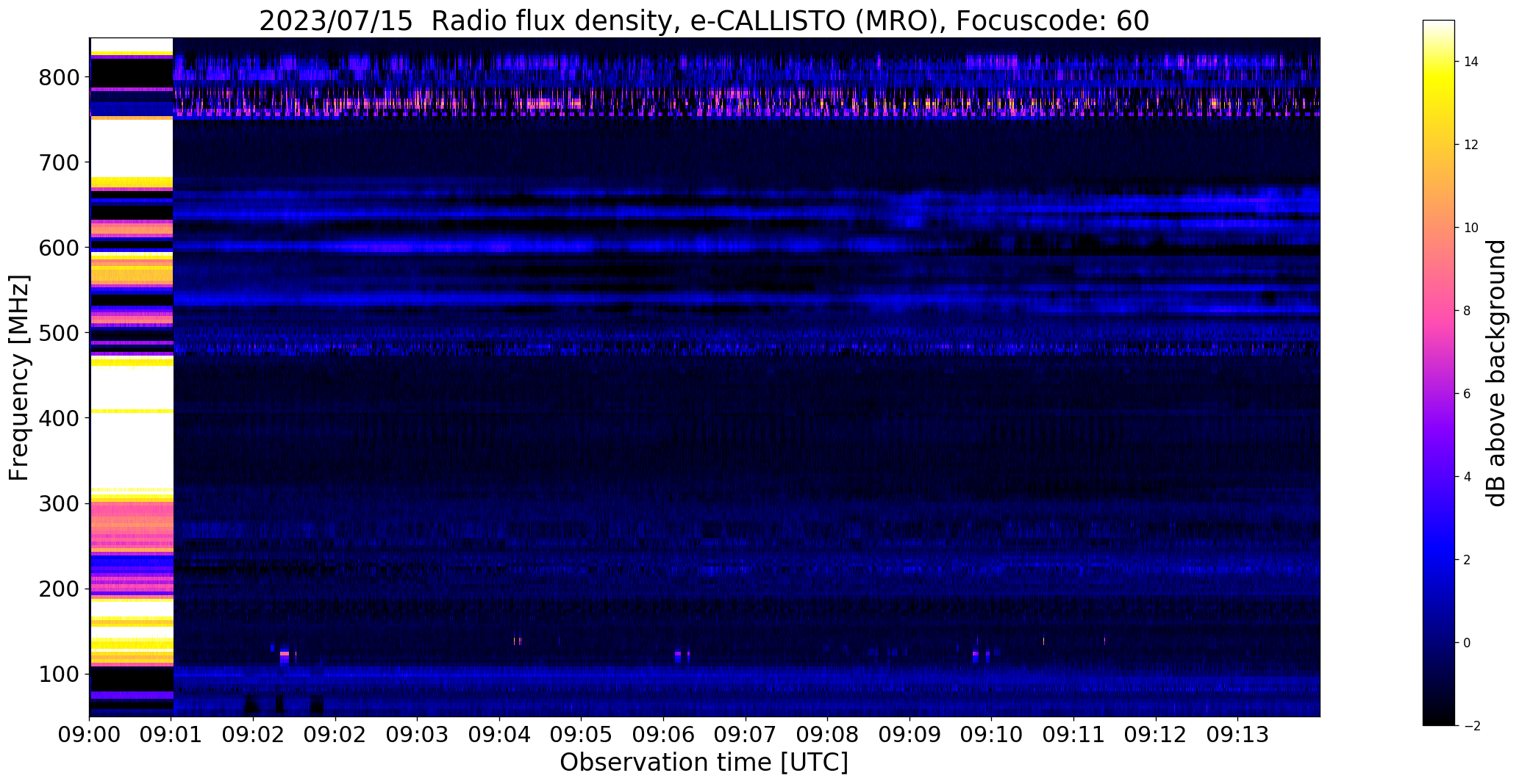Image resolution: width=1519 pixels, height=784 pixels.
Task: Click the colorbar tick value 2
Action: (x=1467, y=560)
